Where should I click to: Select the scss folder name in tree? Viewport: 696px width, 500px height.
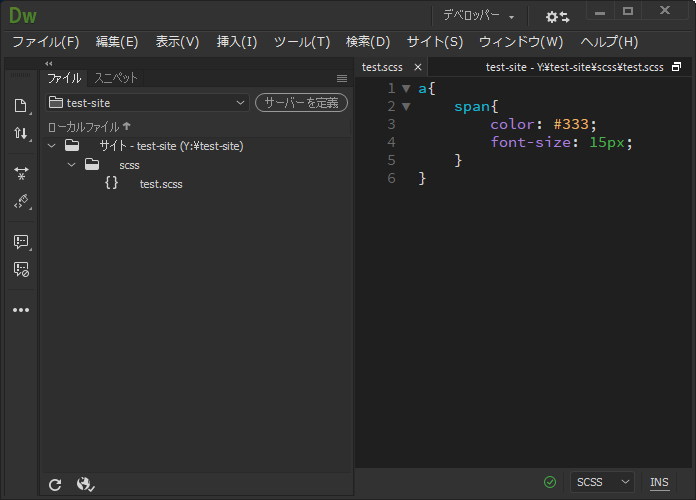129,165
